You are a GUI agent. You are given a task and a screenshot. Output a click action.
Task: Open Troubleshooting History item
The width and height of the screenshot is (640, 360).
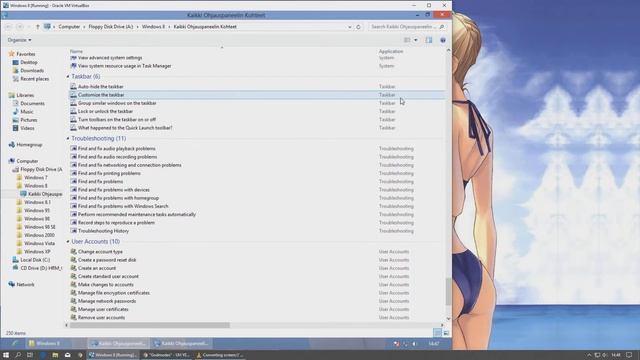click(103, 231)
